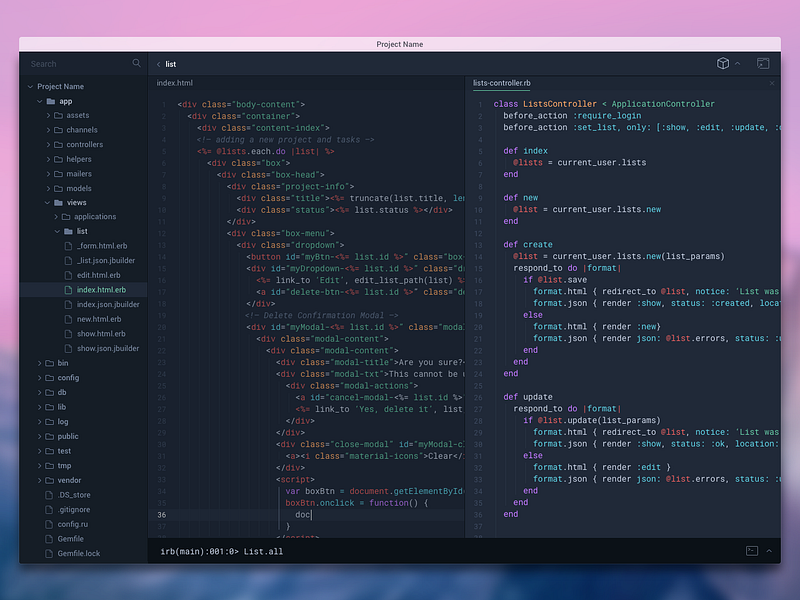
Task: Click the terminal icon in bottom bar
Action: (x=752, y=551)
